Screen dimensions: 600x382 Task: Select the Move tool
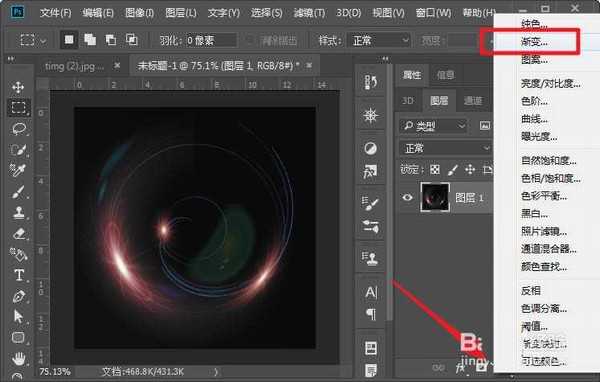tap(18, 87)
